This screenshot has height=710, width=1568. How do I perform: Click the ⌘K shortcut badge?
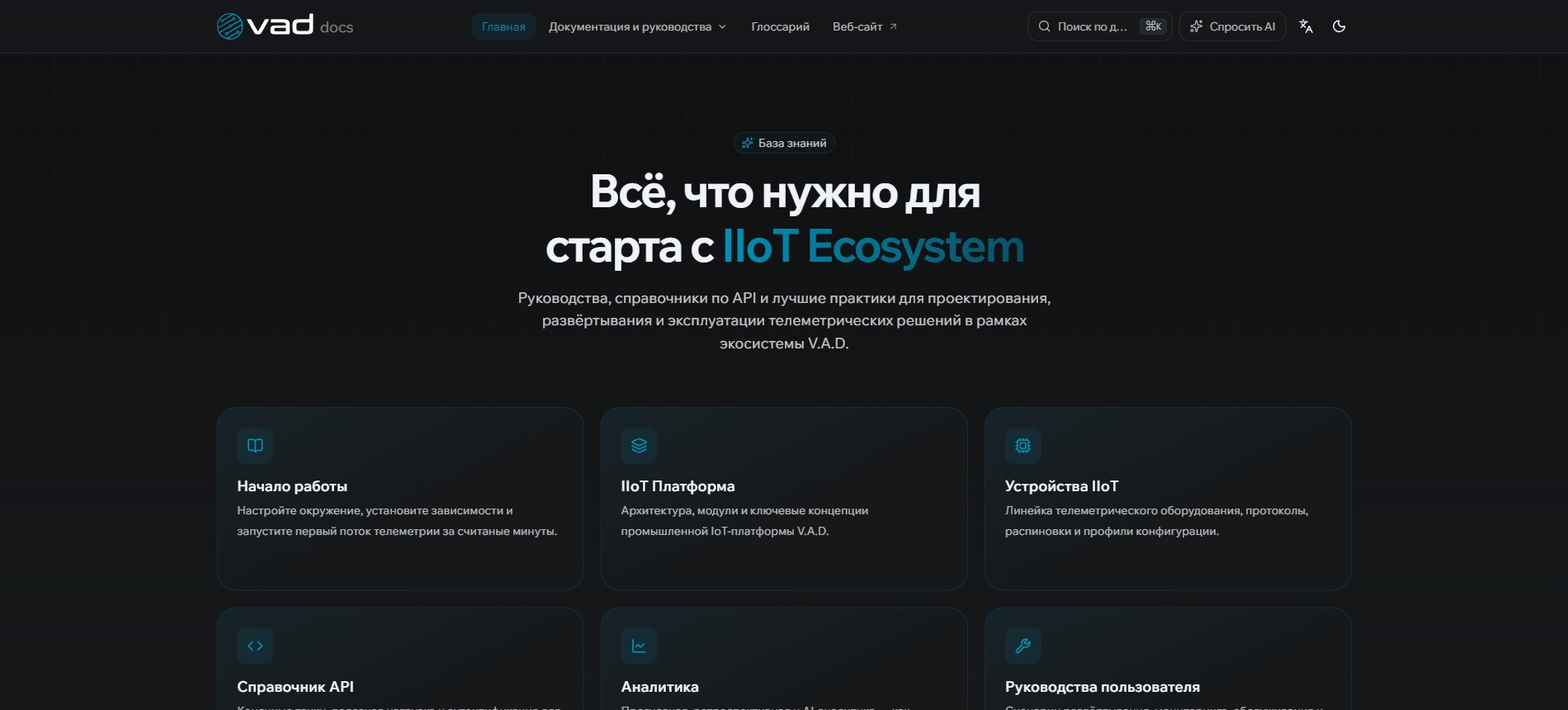(x=1153, y=26)
